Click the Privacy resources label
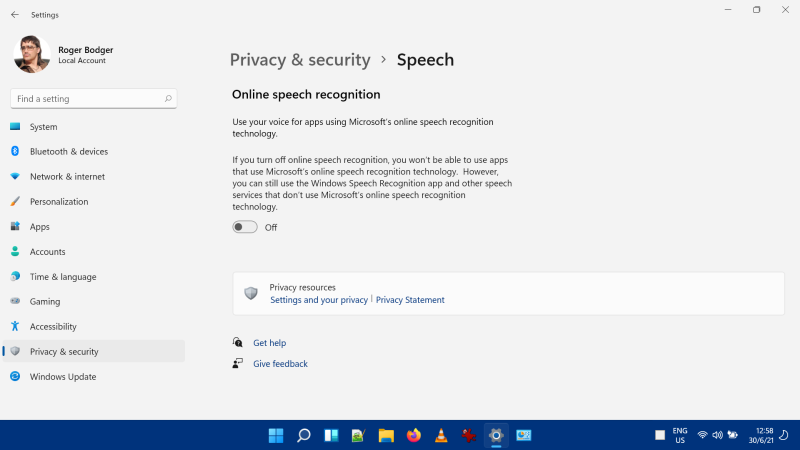Image resolution: width=800 pixels, height=450 pixels. 303,287
